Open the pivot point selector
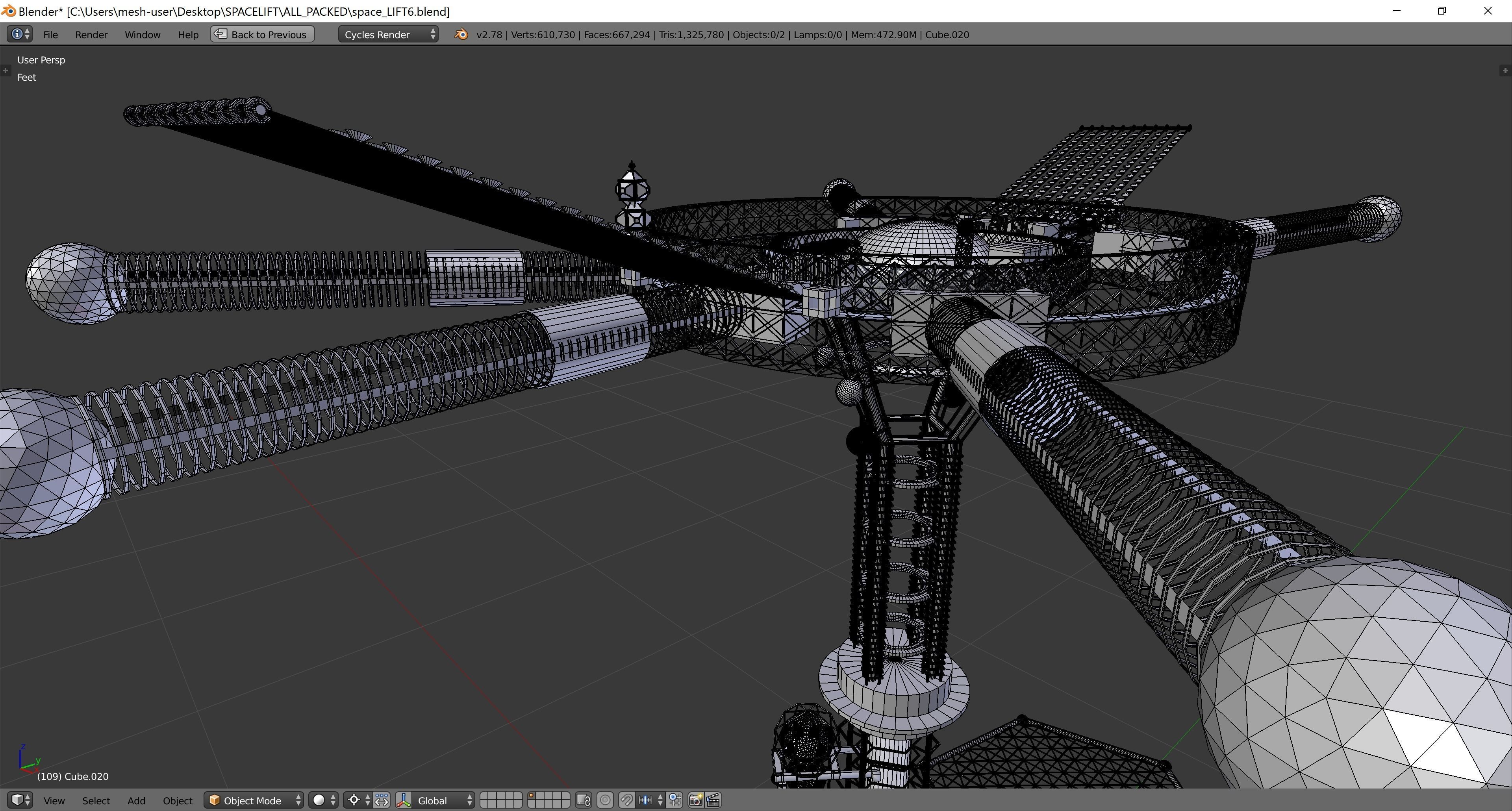 tap(358, 800)
